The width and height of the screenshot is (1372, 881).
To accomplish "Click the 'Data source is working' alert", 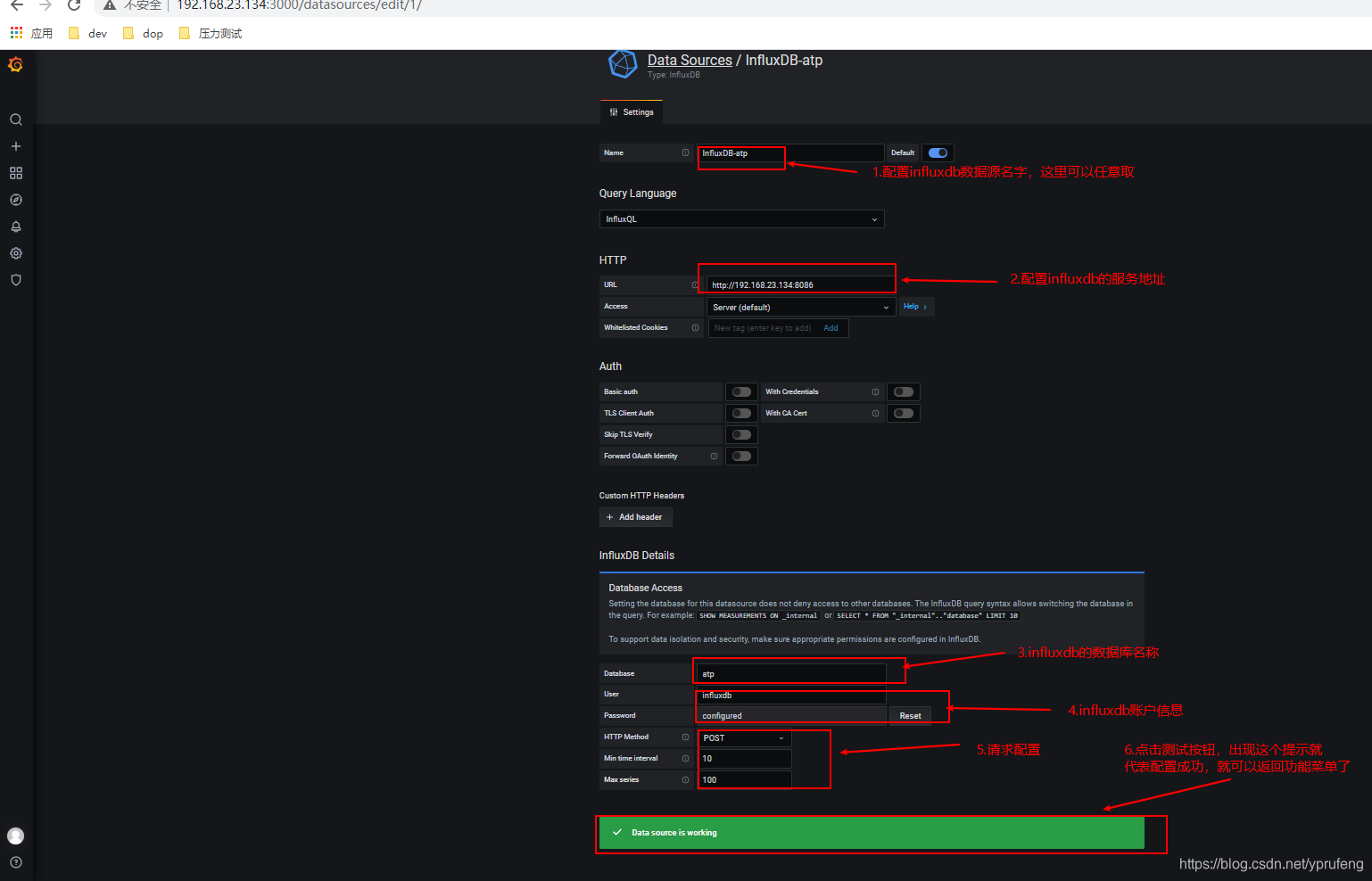I will point(872,832).
